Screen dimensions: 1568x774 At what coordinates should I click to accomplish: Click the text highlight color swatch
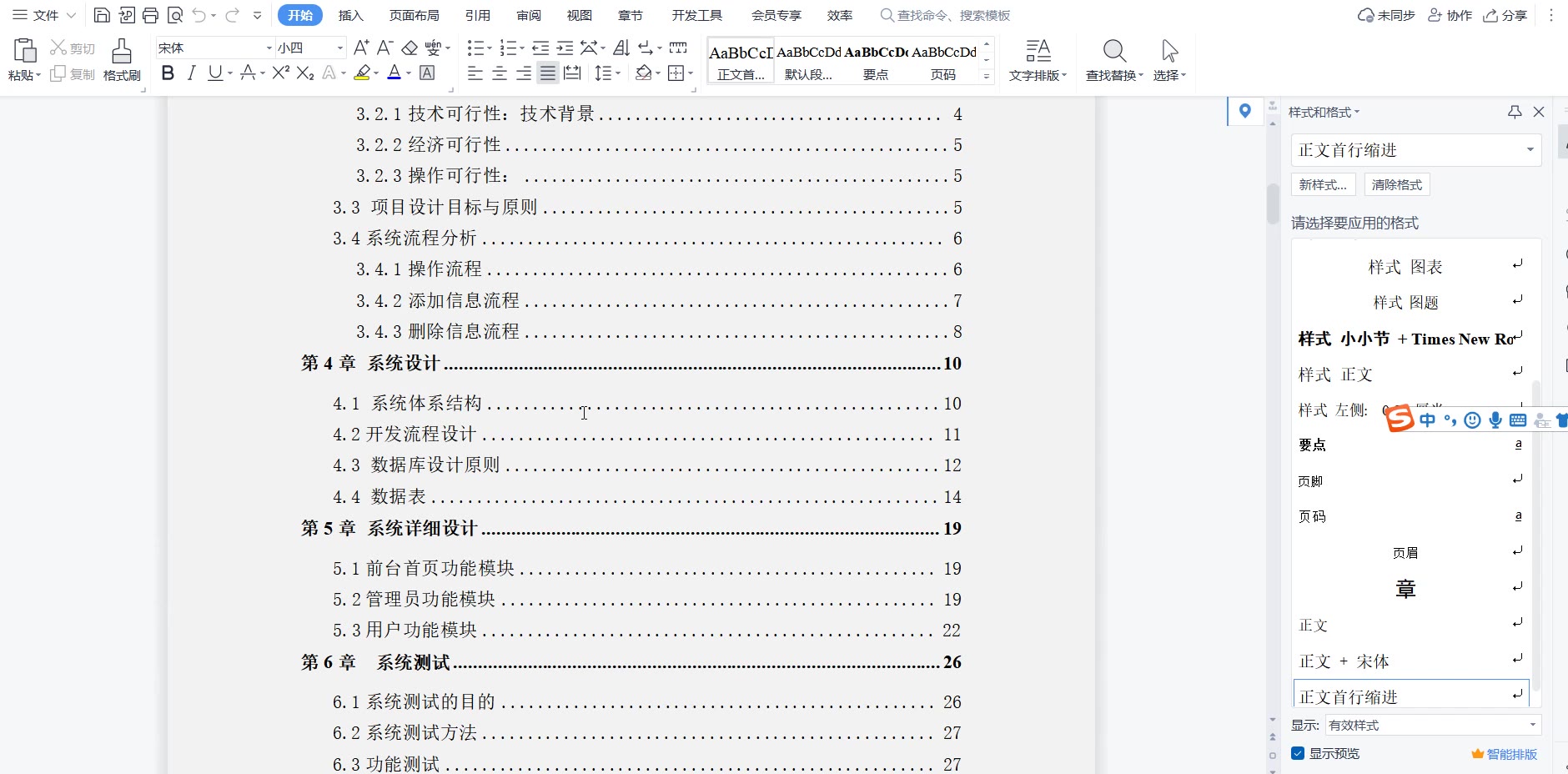[x=362, y=73]
